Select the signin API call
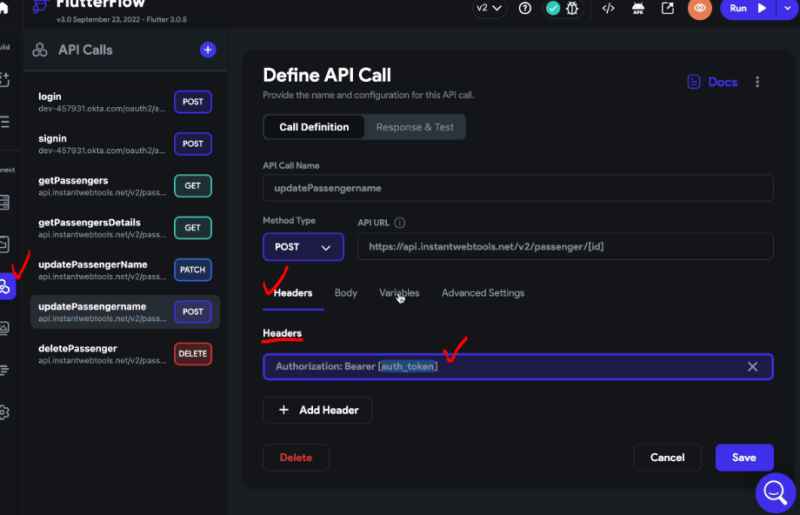 (x=125, y=144)
